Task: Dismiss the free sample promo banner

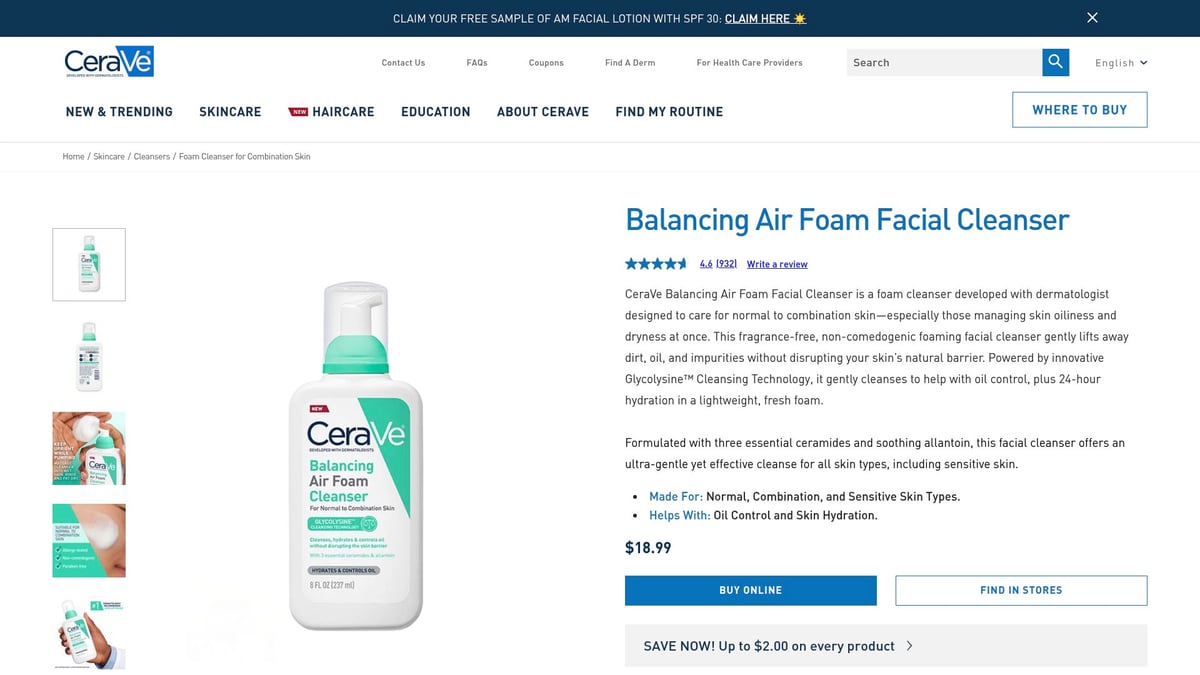Action: point(1091,17)
